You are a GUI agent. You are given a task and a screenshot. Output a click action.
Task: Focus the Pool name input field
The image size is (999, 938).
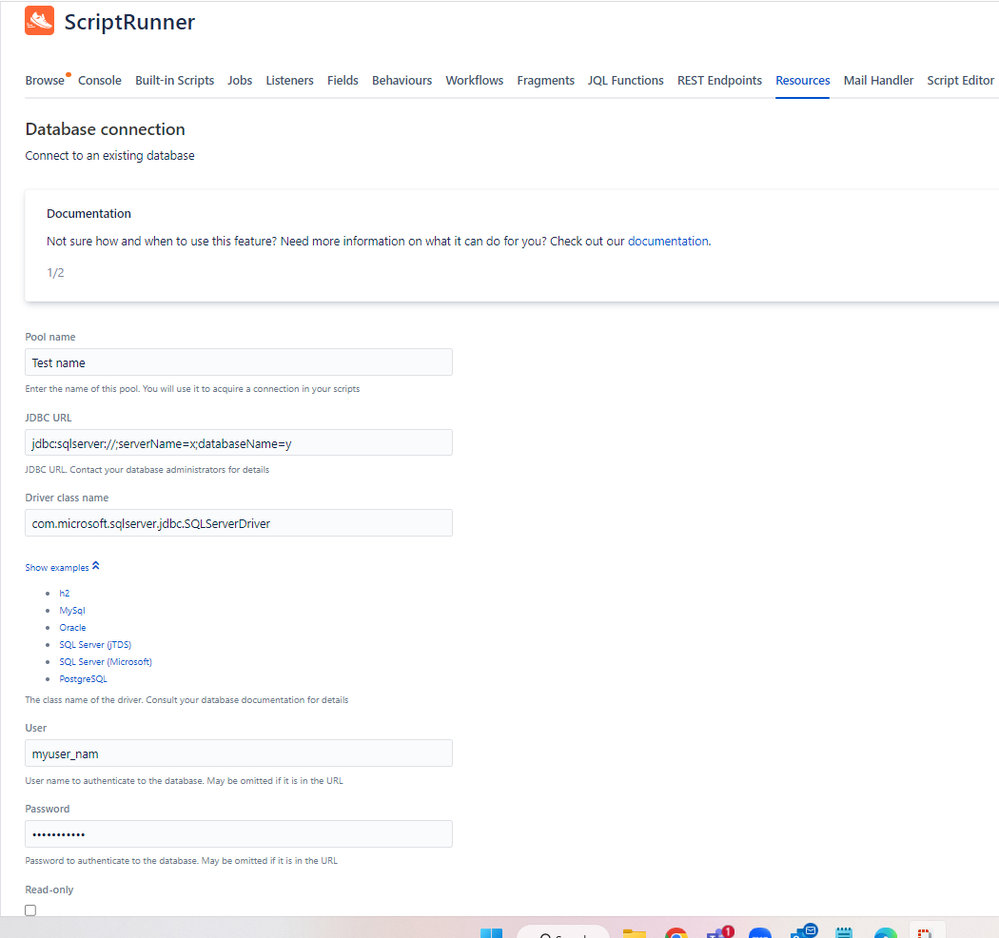(x=239, y=362)
